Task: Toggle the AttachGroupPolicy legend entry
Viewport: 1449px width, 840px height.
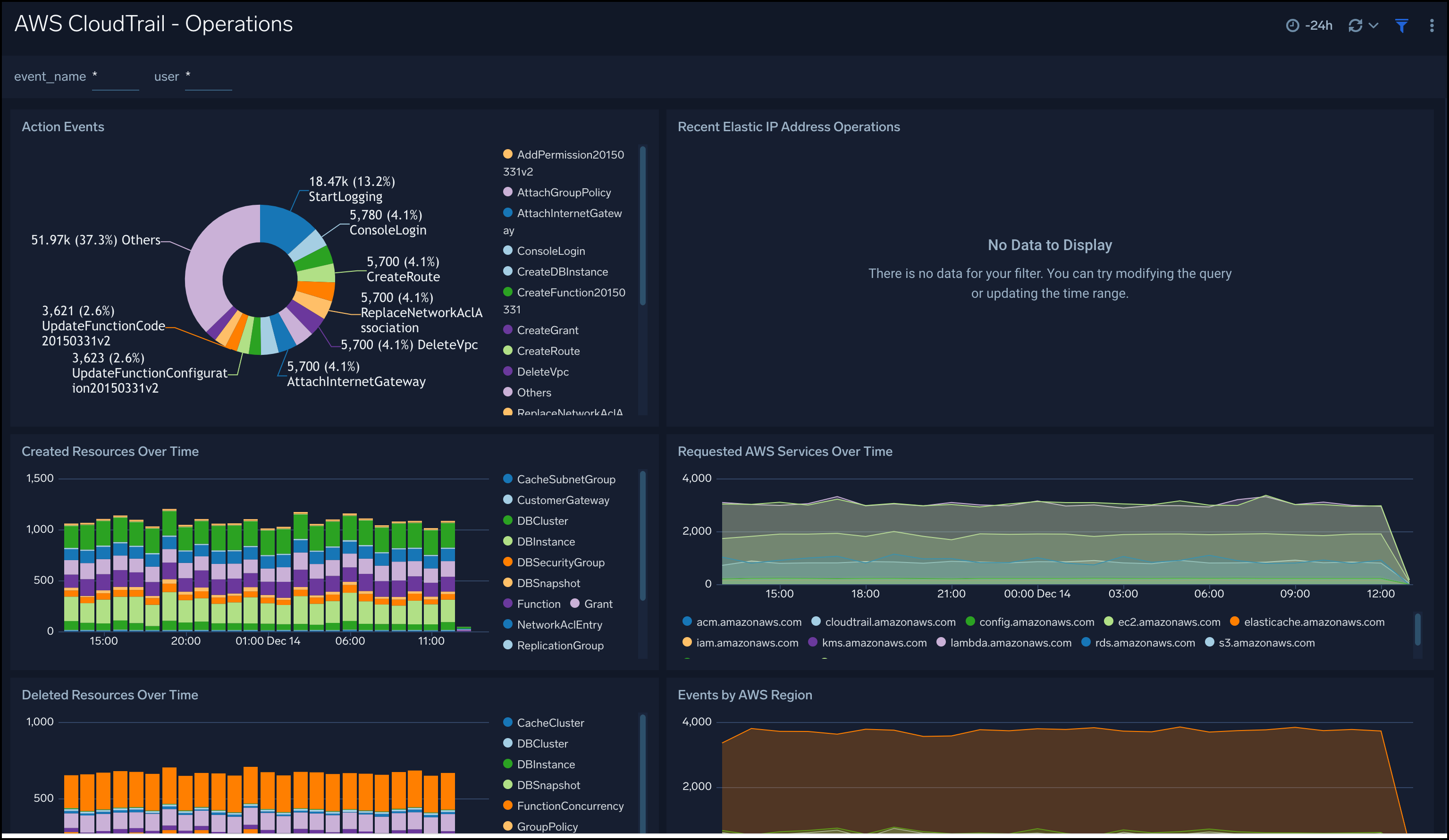Action: click(564, 192)
